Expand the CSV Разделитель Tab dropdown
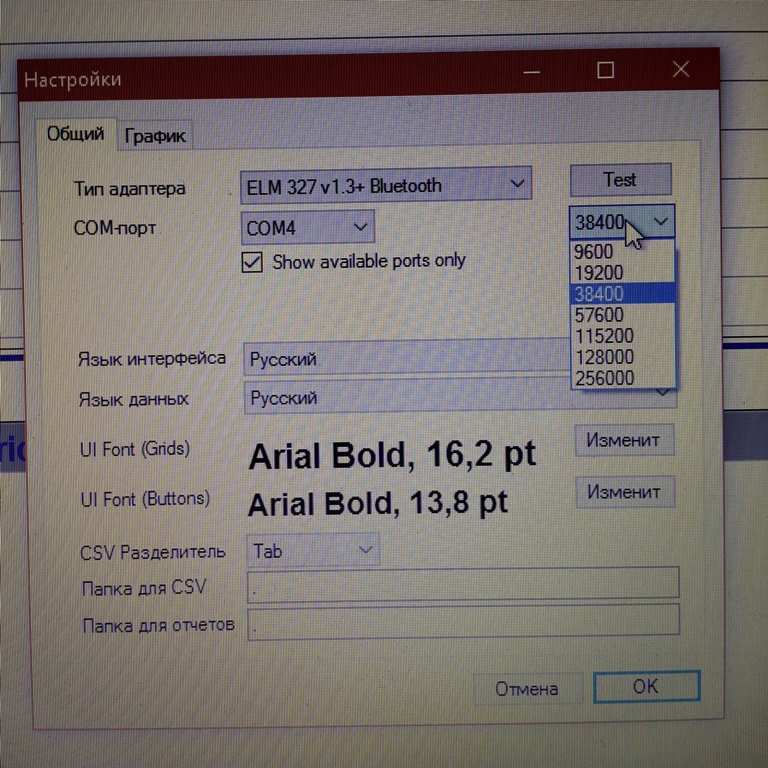The width and height of the screenshot is (768, 768). coord(312,550)
